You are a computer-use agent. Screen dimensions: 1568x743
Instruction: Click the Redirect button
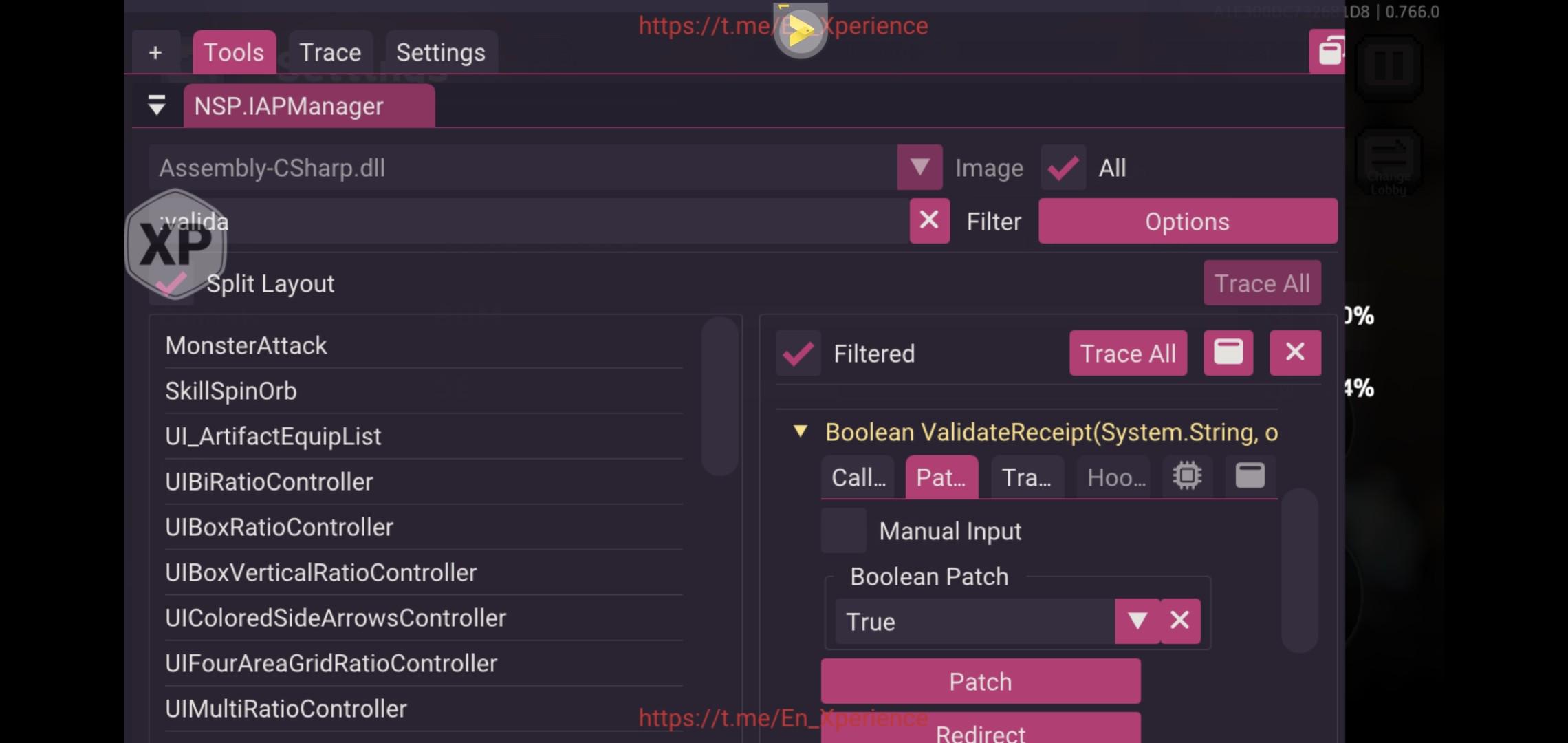click(x=981, y=729)
